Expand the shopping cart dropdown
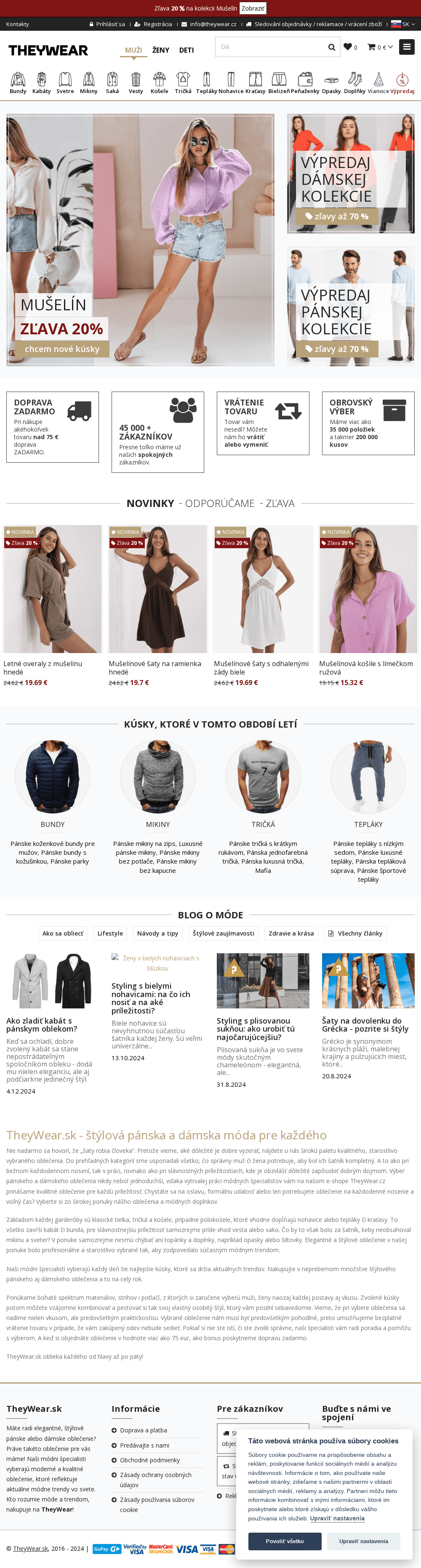This screenshot has width=421, height=1568. (380, 47)
